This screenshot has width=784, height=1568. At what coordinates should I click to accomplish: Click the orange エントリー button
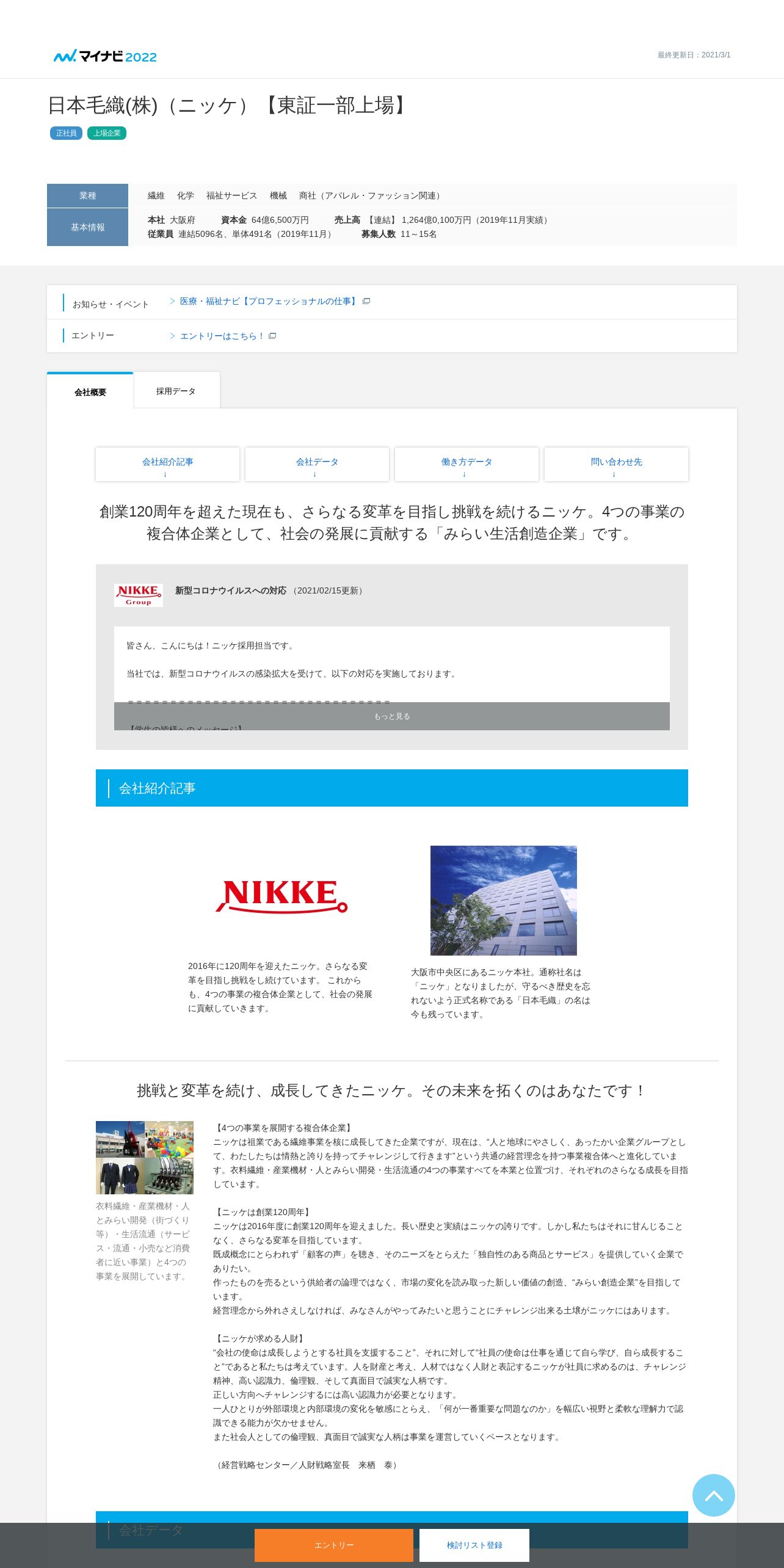coord(334,1545)
